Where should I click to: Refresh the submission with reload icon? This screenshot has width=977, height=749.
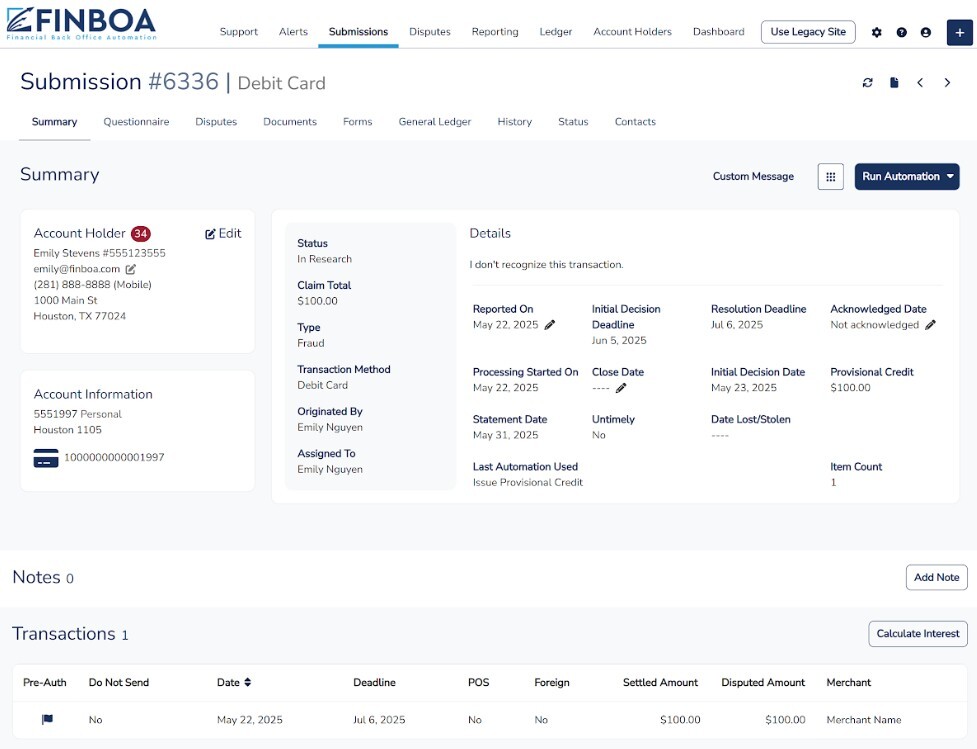[x=868, y=83]
